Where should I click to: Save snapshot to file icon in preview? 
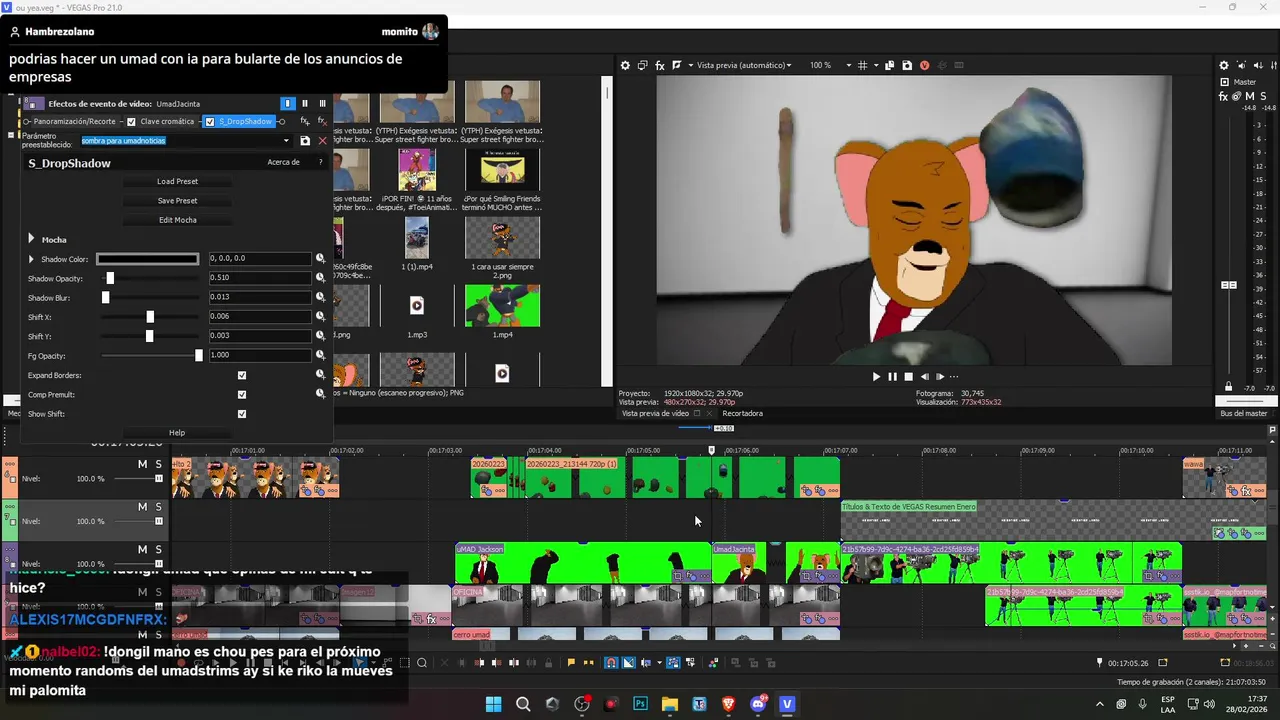[x=907, y=65]
